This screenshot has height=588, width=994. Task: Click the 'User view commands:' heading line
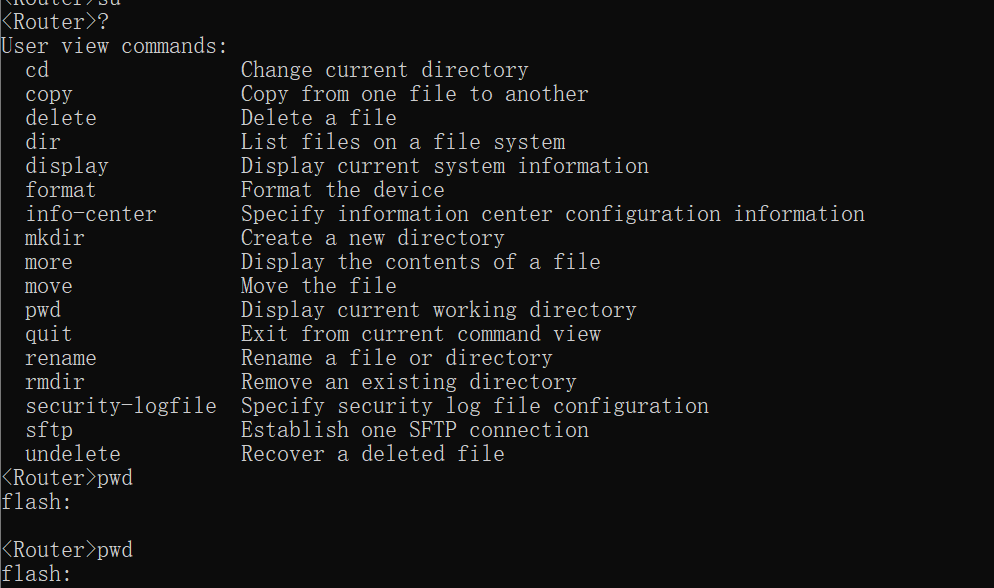pos(115,46)
